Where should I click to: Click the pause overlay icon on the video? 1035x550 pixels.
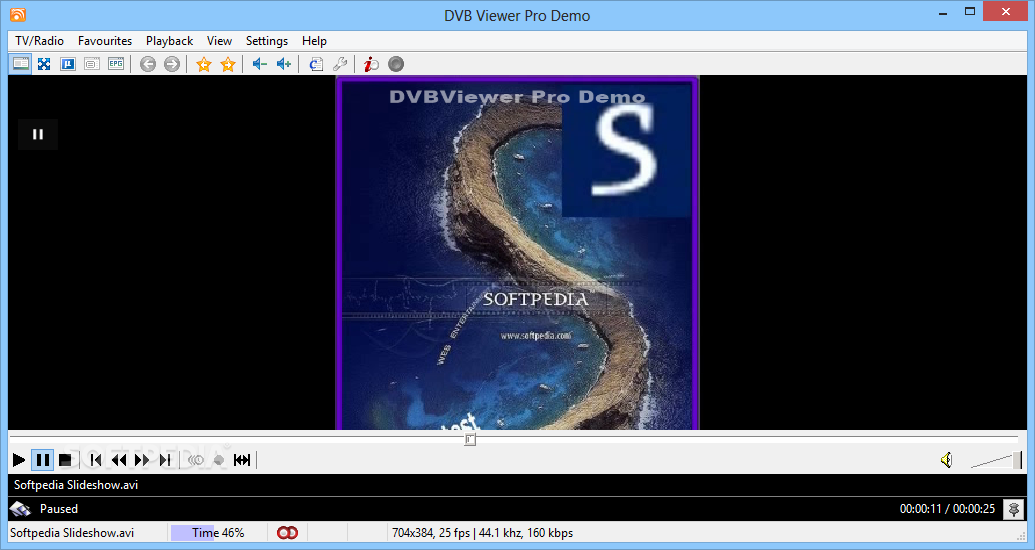pos(38,134)
